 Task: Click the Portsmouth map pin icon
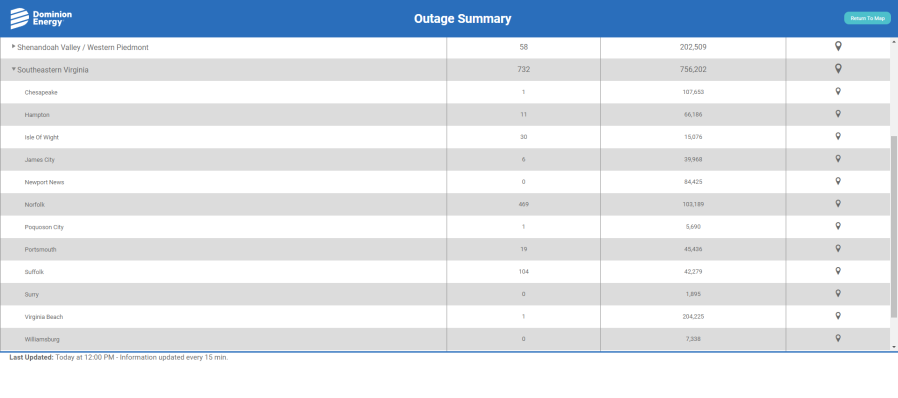coord(838,249)
